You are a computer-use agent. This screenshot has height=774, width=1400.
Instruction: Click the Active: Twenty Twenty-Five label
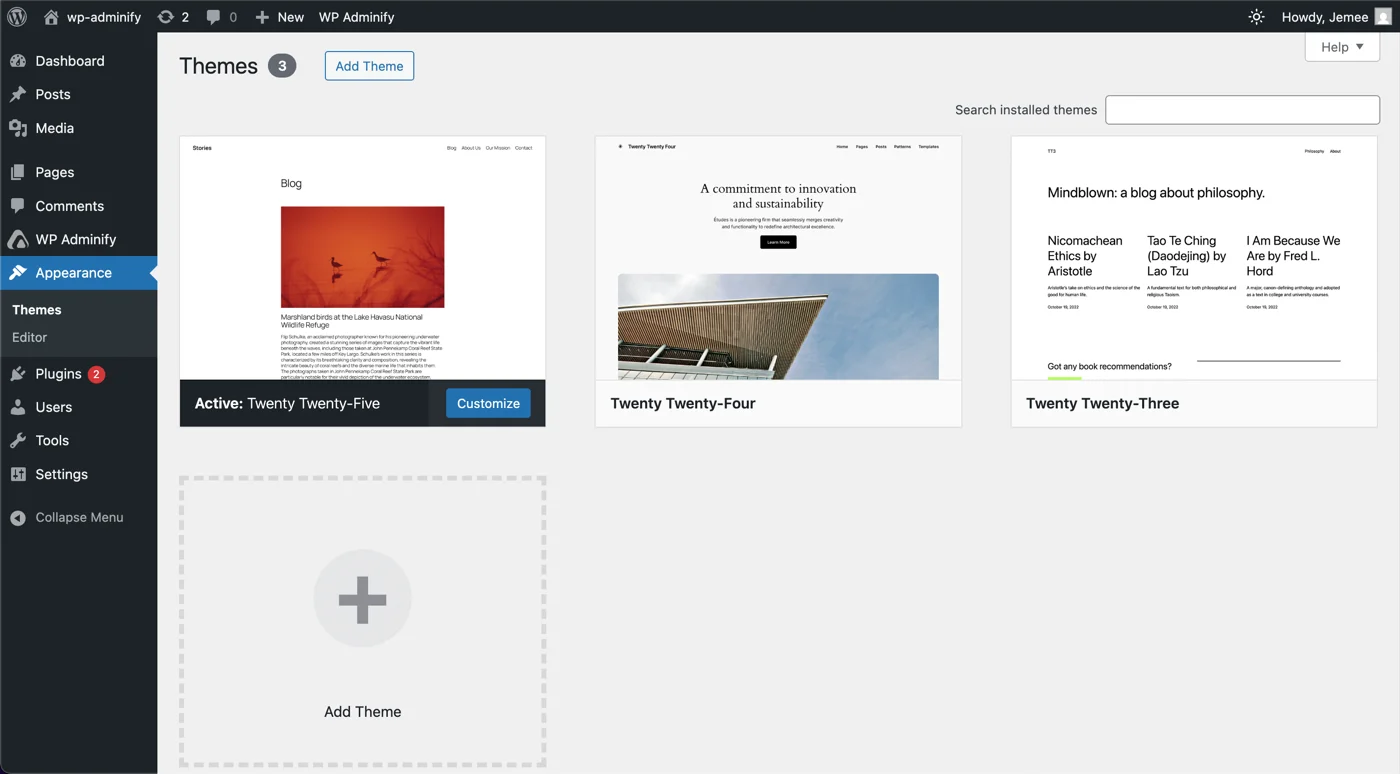point(287,403)
